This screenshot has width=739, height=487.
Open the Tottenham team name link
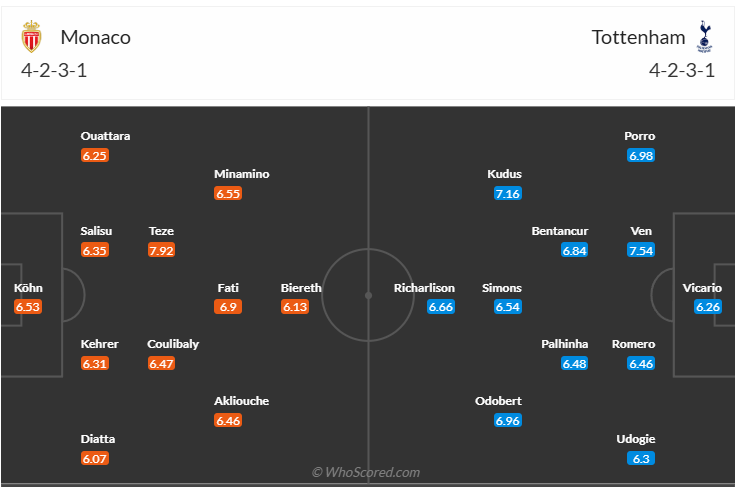coord(638,38)
